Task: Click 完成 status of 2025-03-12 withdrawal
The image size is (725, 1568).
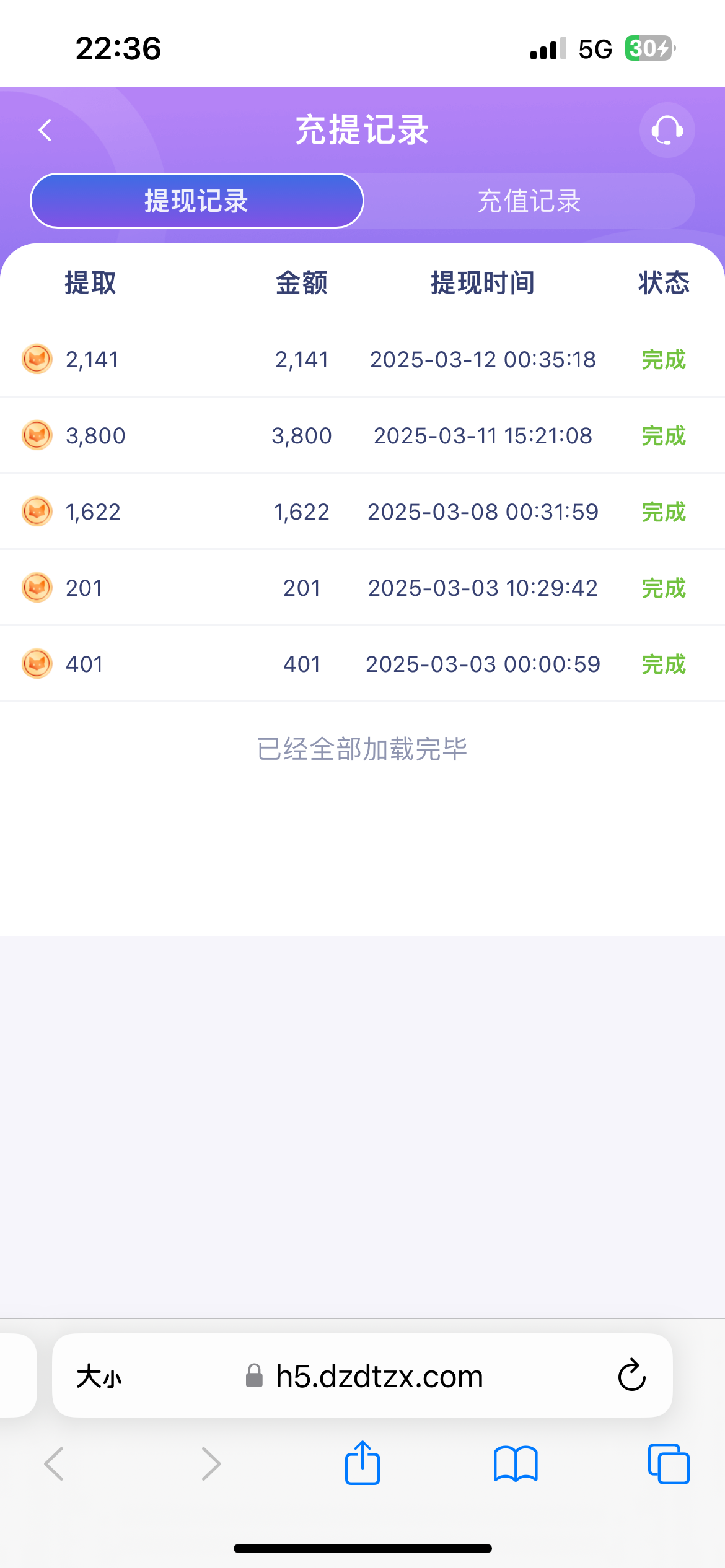Action: (663, 360)
